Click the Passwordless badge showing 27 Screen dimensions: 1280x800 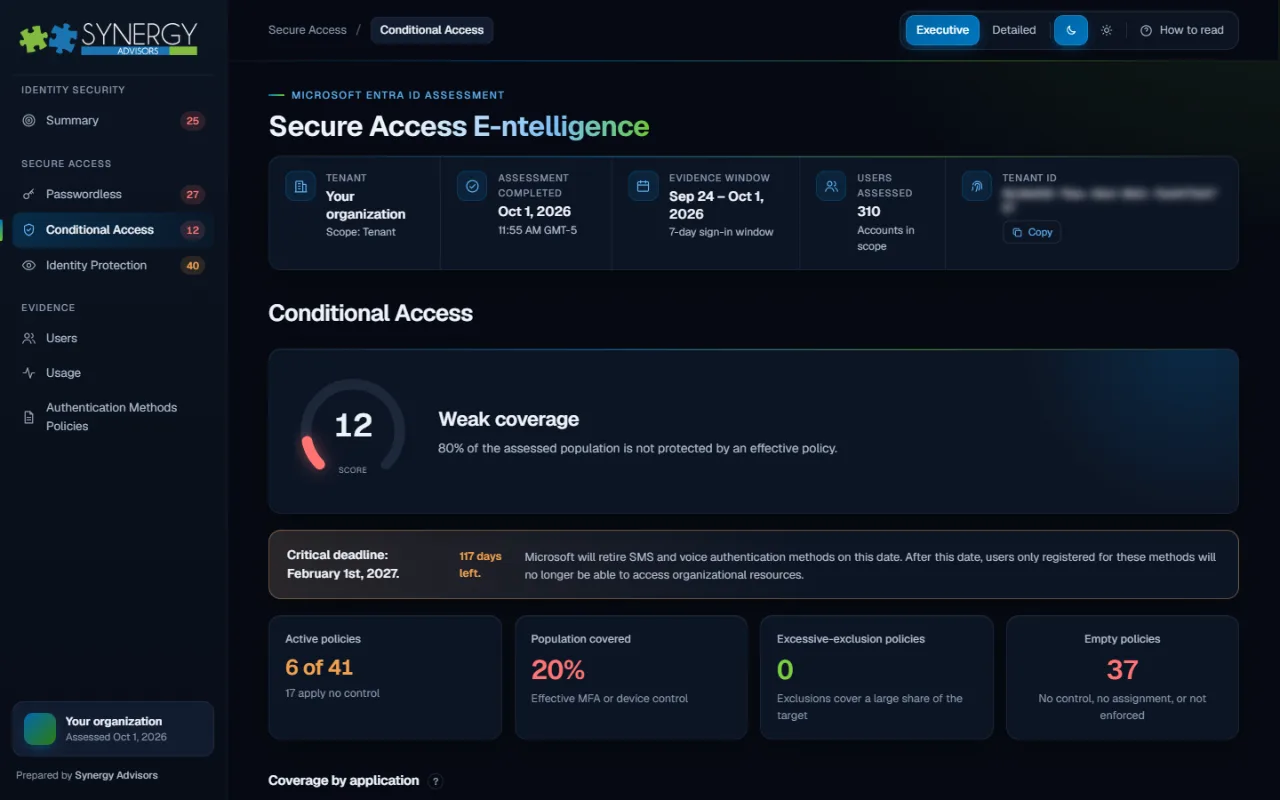[193, 195]
